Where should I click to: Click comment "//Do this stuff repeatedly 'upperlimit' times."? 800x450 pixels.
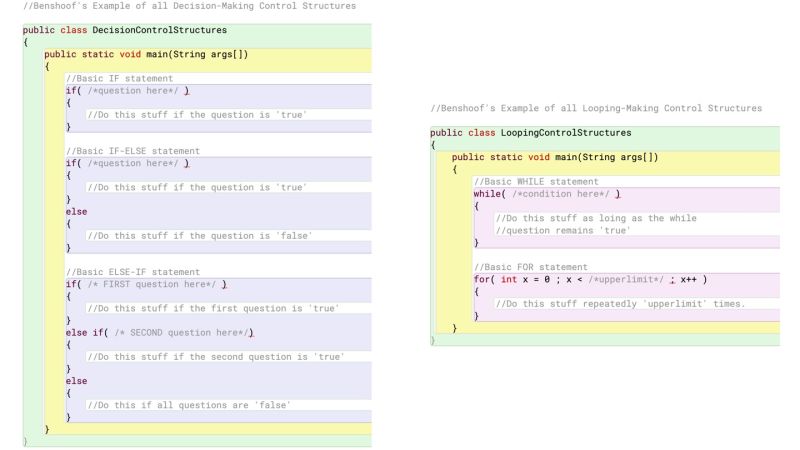click(620, 304)
